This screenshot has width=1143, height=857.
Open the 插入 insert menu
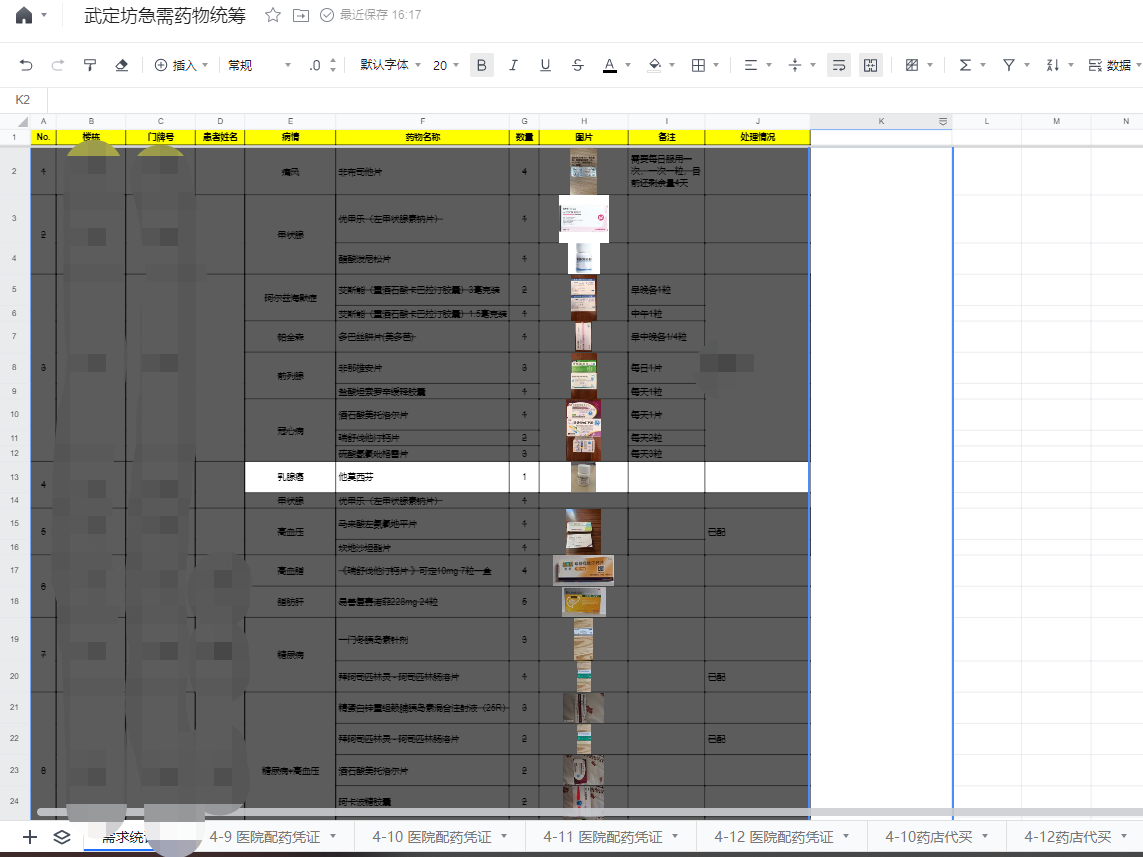181,66
